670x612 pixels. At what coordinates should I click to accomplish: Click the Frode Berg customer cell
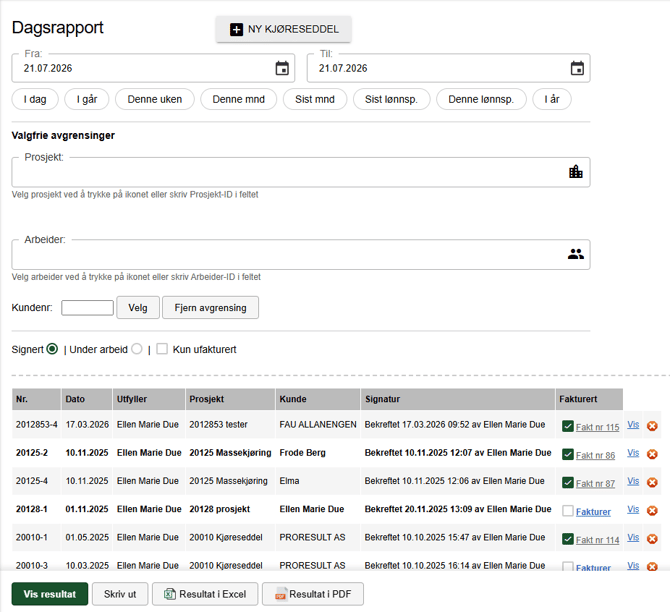click(x=318, y=453)
